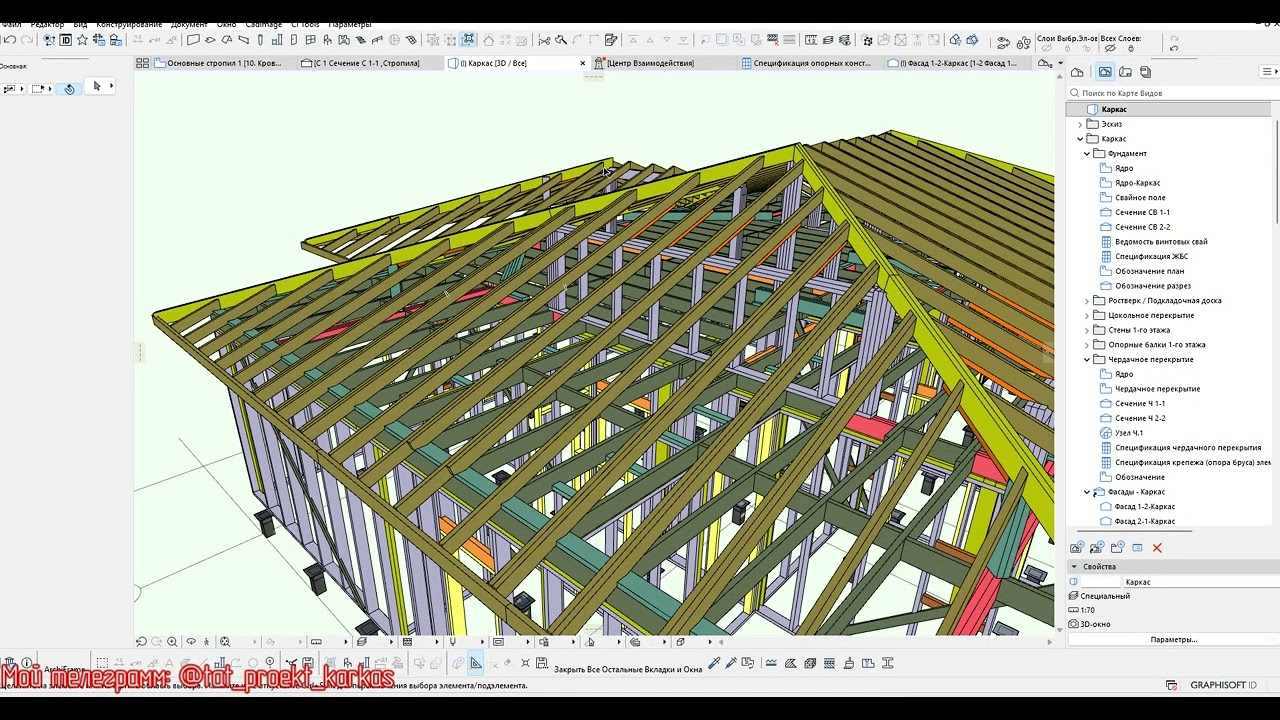1280x720 pixels.
Task: Collapse Чердачное перекрытие folder
Action: click(x=1087, y=360)
